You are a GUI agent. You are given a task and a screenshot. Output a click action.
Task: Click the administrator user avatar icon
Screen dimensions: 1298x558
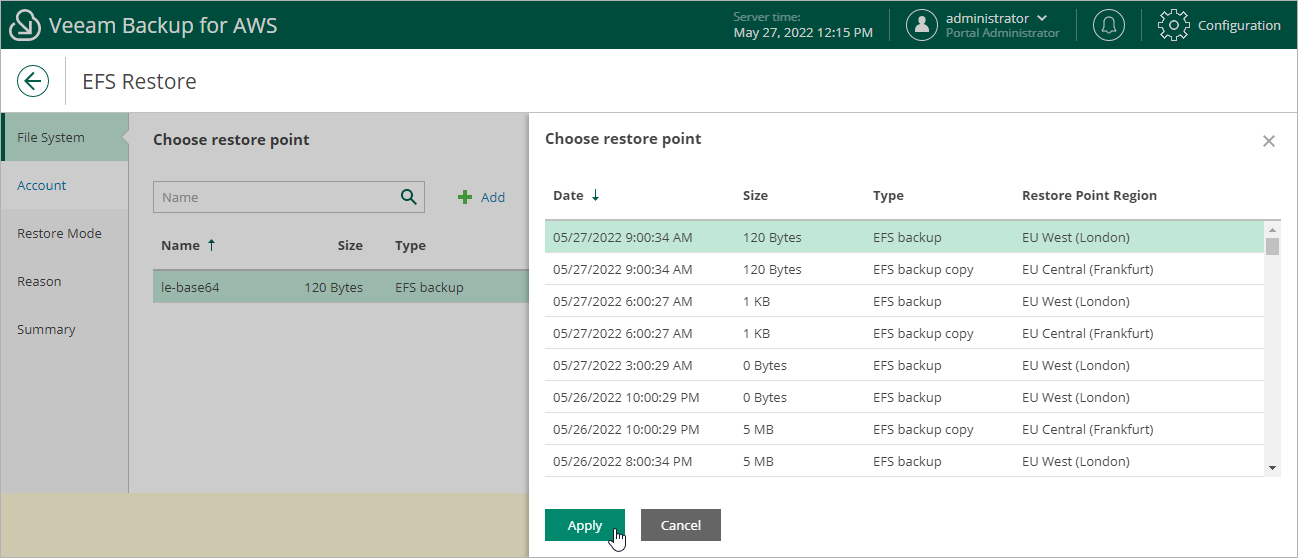(x=922, y=25)
